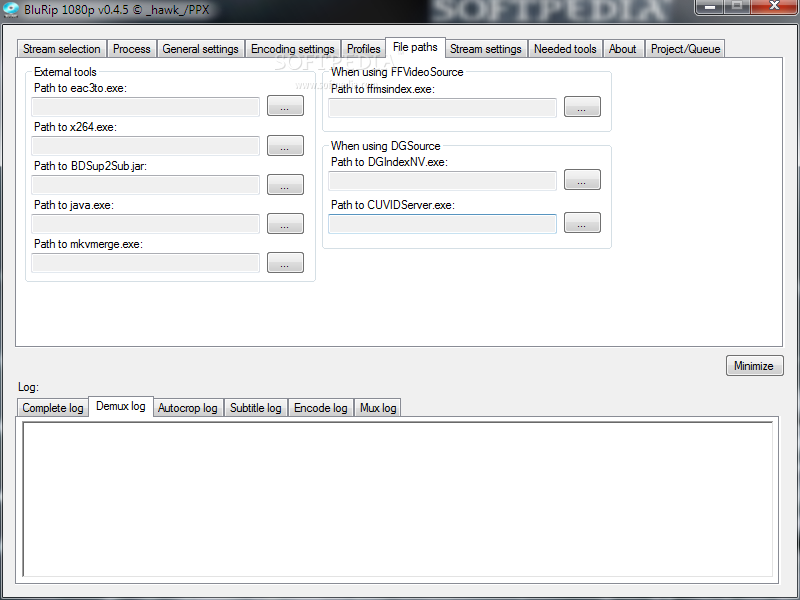Screen dimensions: 800x600
Task: Select the File paths tab
Action: pos(415,47)
